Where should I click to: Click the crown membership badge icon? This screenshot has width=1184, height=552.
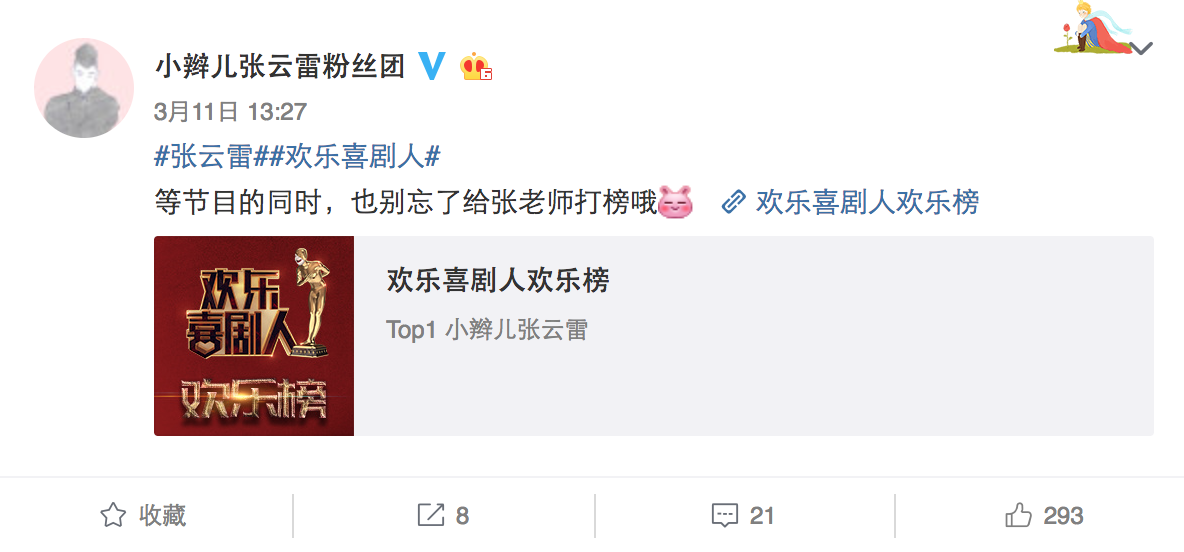point(476,67)
